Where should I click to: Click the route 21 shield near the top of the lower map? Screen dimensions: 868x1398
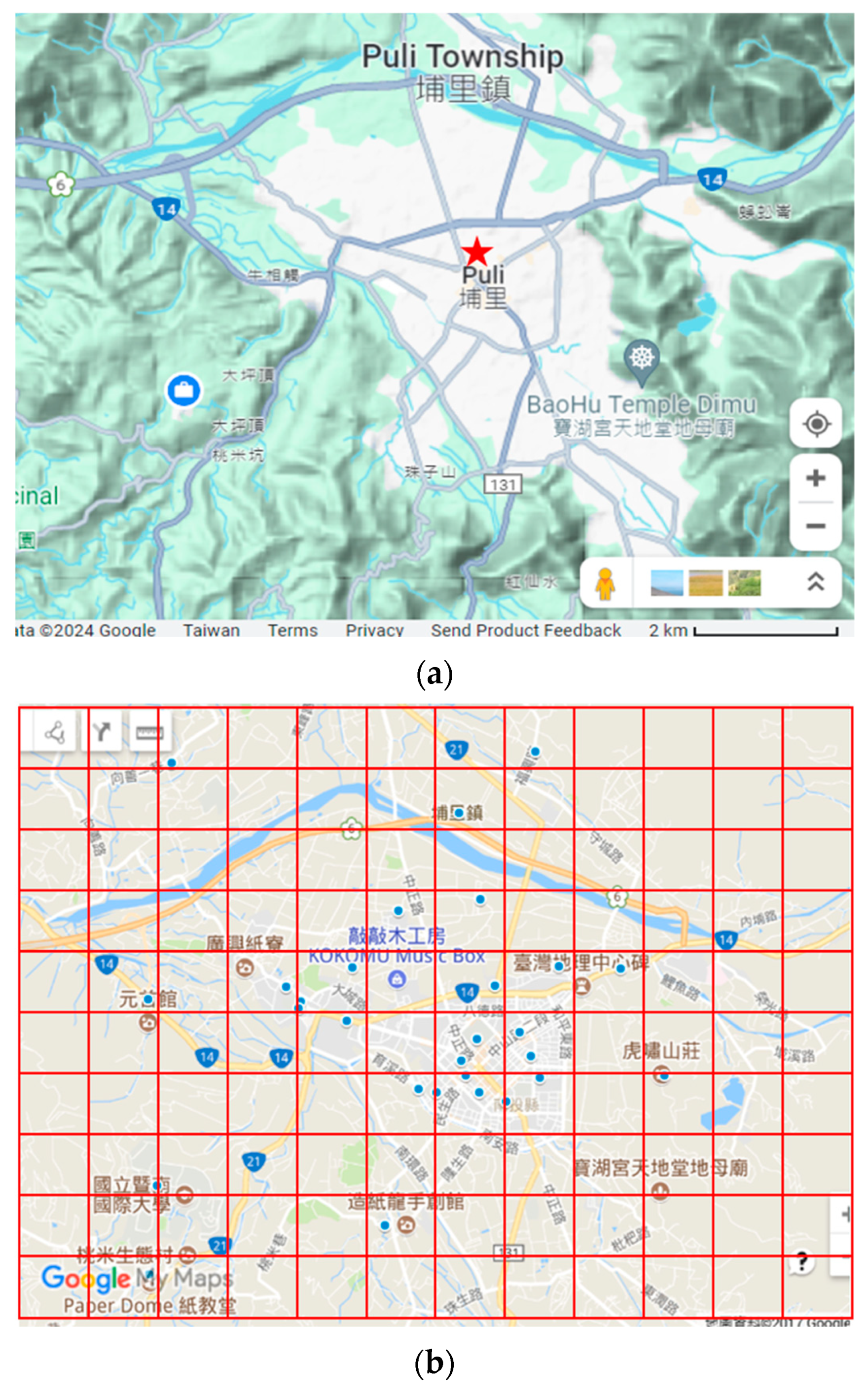(456, 749)
